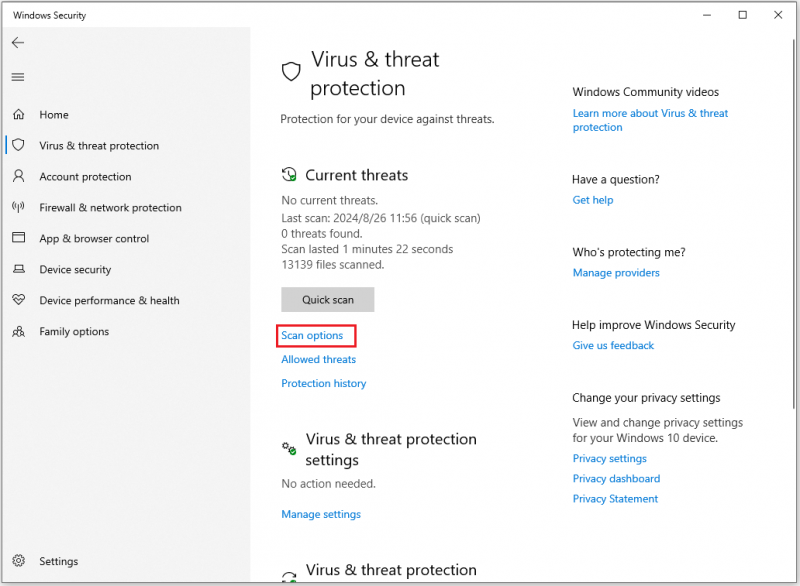800x586 pixels.
Task: Select Virus & threat protection in sidebar
Action: tap(99, 146)
